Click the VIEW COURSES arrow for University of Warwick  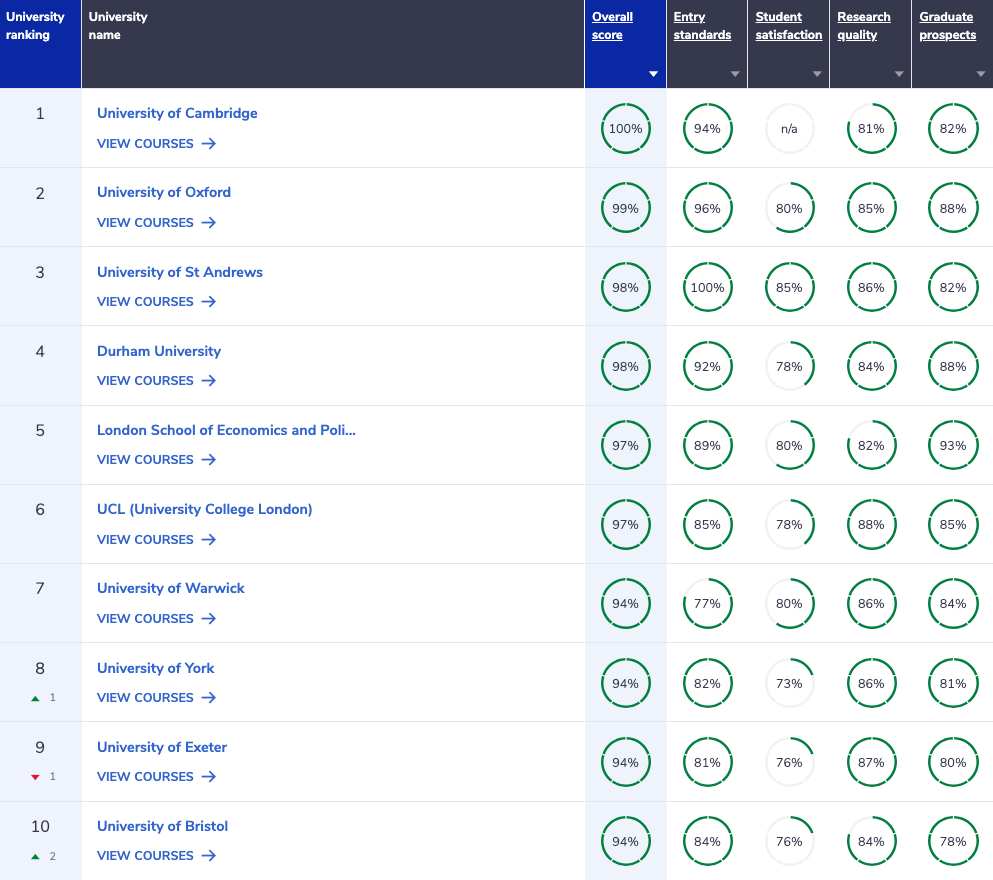coord(208,619)
